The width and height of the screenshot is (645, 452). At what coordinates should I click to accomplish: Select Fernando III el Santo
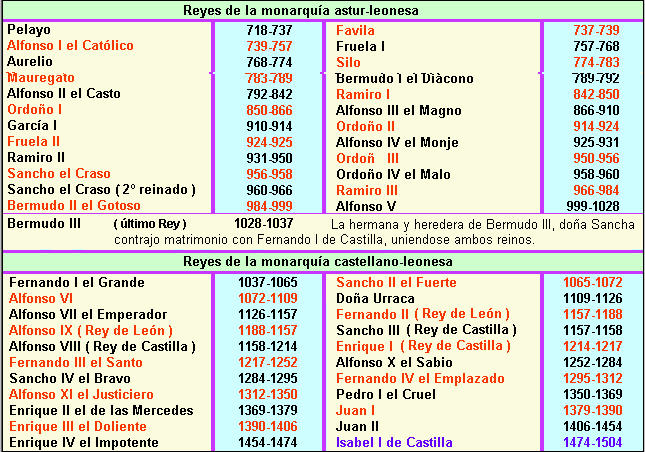(x=76, y=362)
